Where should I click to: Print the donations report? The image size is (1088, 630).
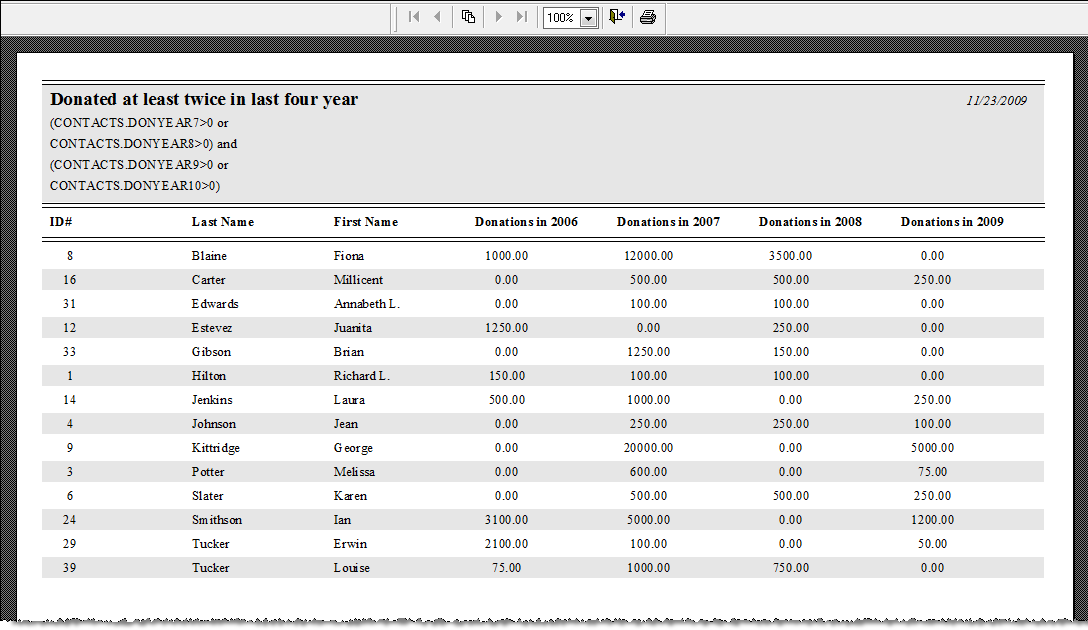pos(648,17)
